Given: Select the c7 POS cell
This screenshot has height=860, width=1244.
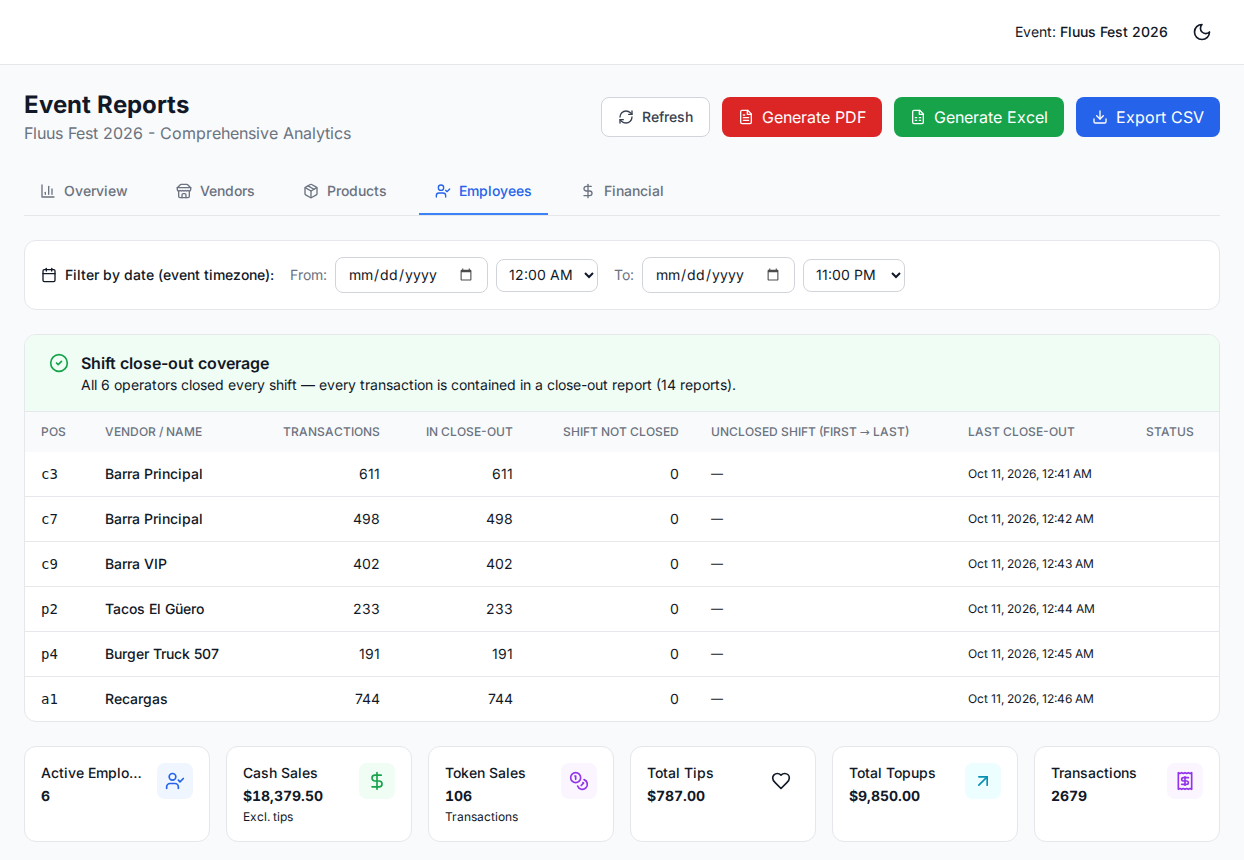Looking at the screenshot, I should pyautogui.click(x=49, y=519).
